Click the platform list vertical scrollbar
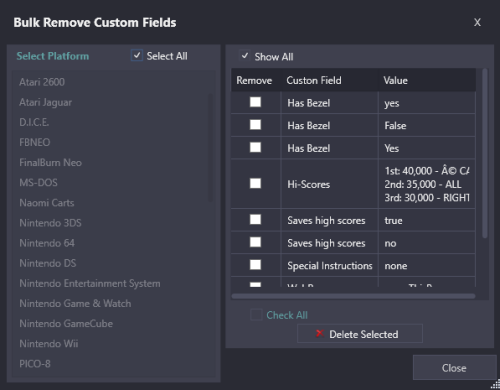 210,147
